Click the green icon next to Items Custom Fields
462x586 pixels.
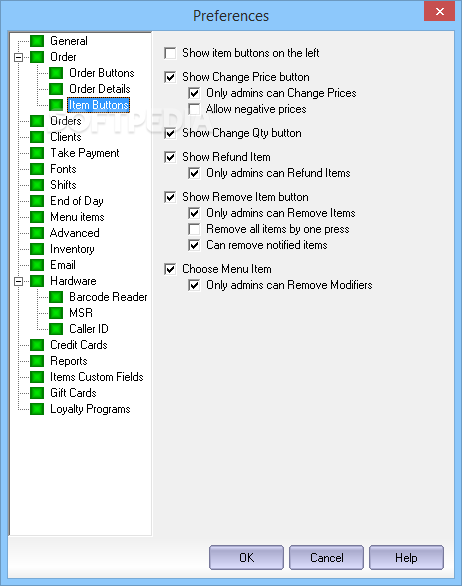pos(37,377)
